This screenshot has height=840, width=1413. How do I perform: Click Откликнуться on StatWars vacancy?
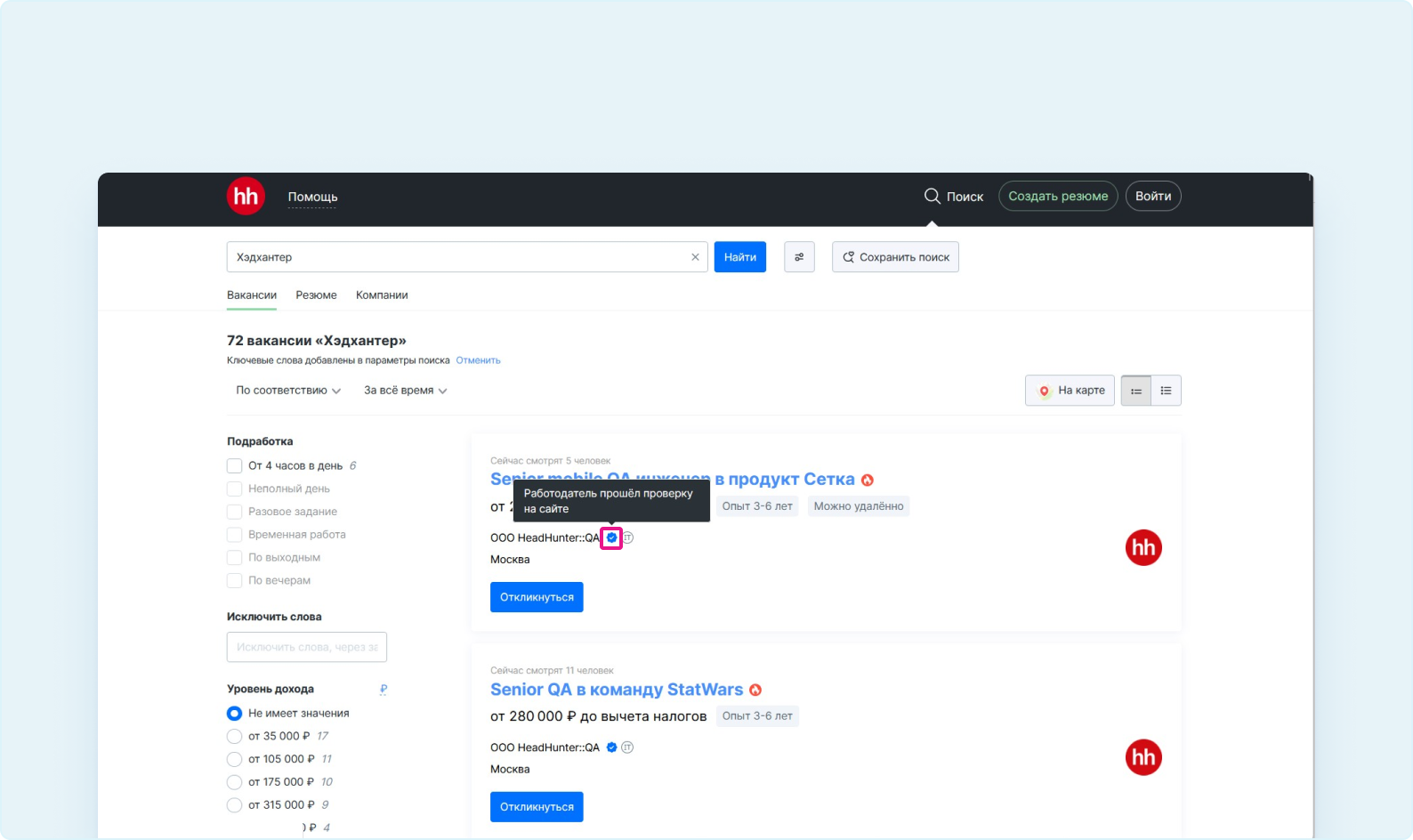tap(537, 807)
